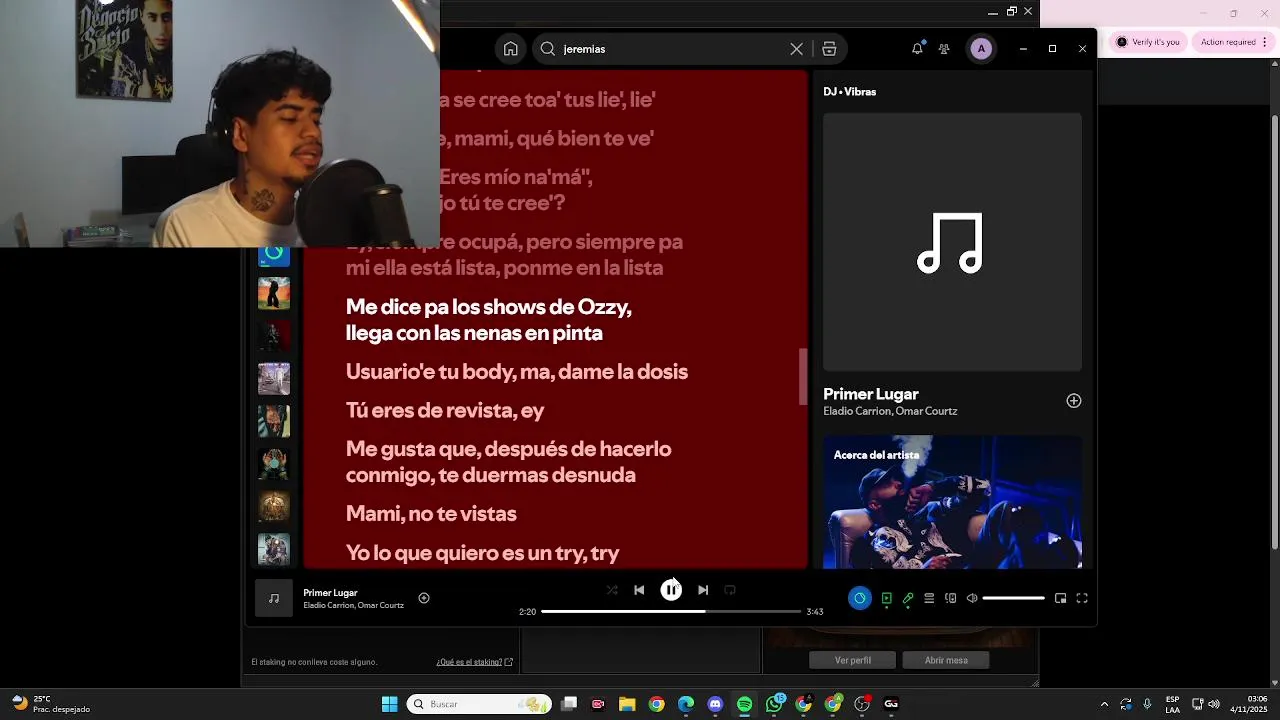Open Connect to a device
The height and width of the screenshot is (720, 1280).
click(950, 598)
